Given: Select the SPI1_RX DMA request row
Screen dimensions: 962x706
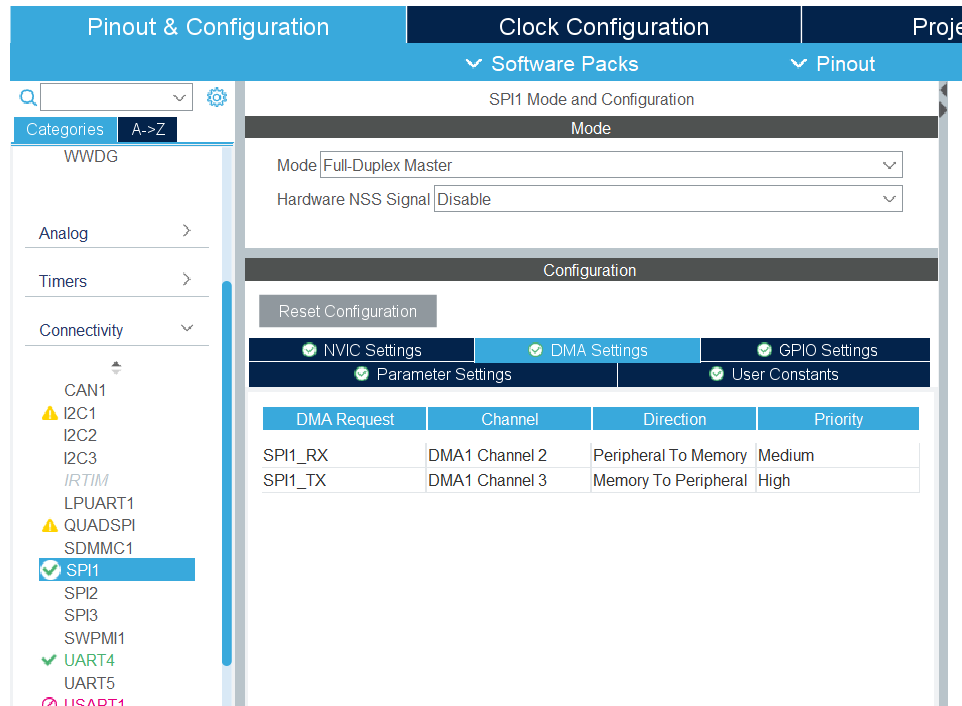Looking at the screenshot, I should (x=591, y=455).
